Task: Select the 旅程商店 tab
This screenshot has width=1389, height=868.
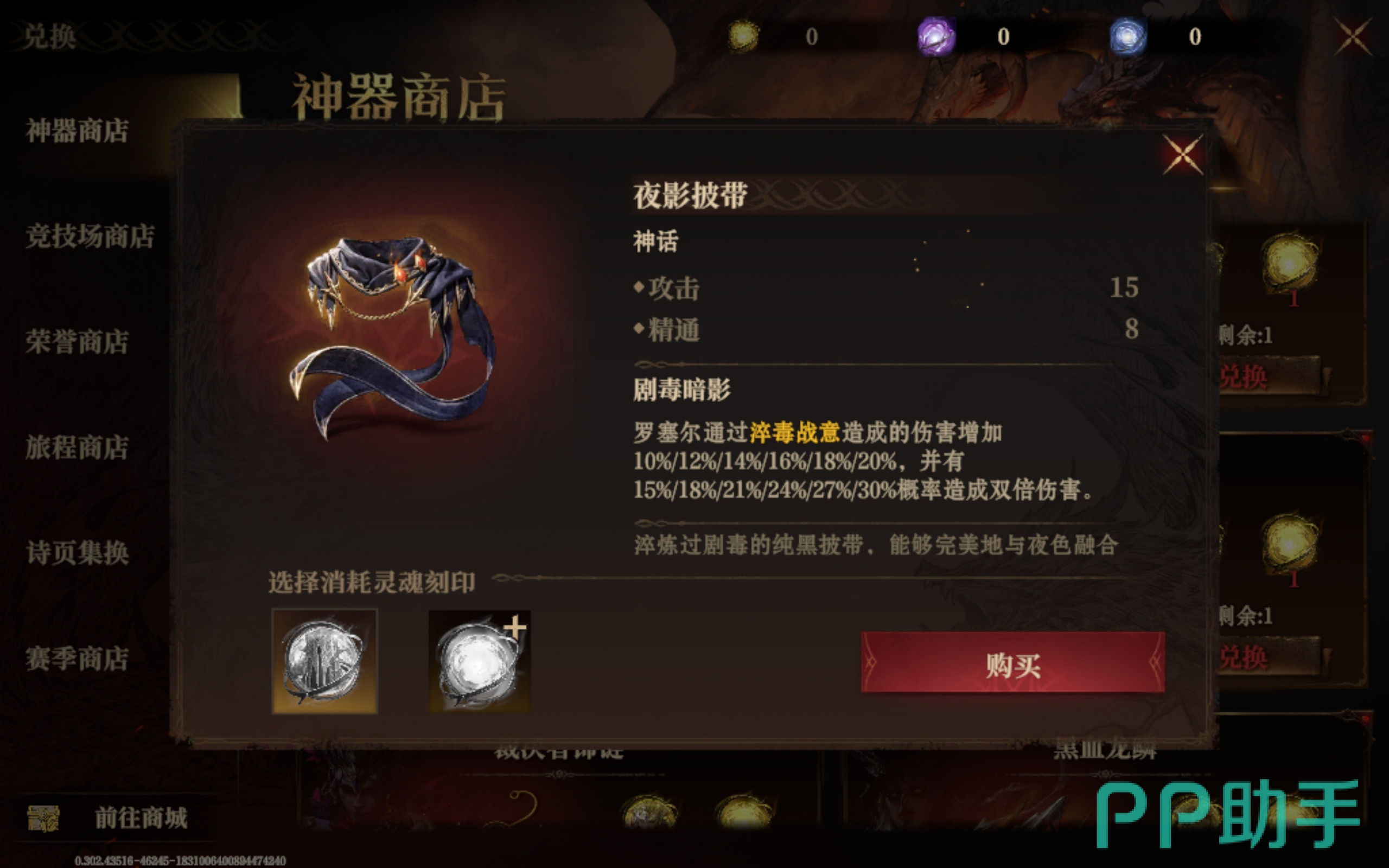Action: (77, 448)
